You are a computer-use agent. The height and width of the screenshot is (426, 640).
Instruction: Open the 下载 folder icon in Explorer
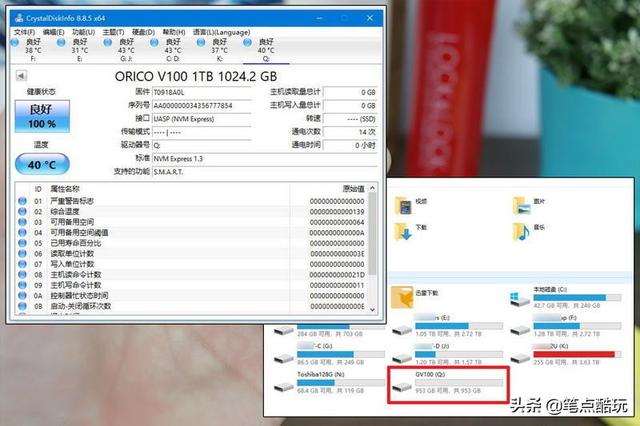coord(403,231)
